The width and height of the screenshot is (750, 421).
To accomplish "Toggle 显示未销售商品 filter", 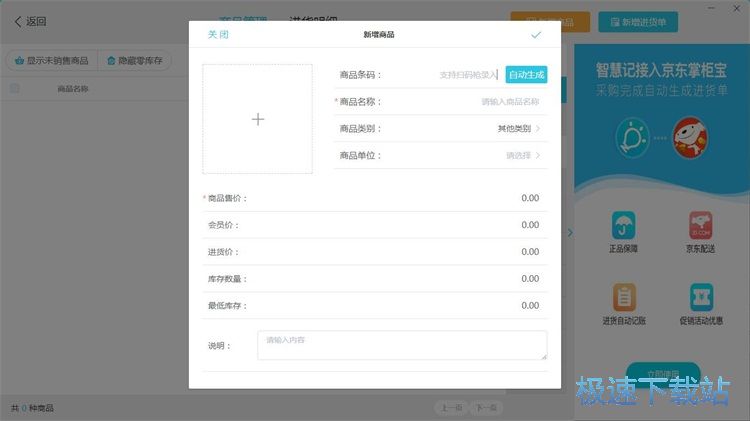I will (x=51, y=61).
